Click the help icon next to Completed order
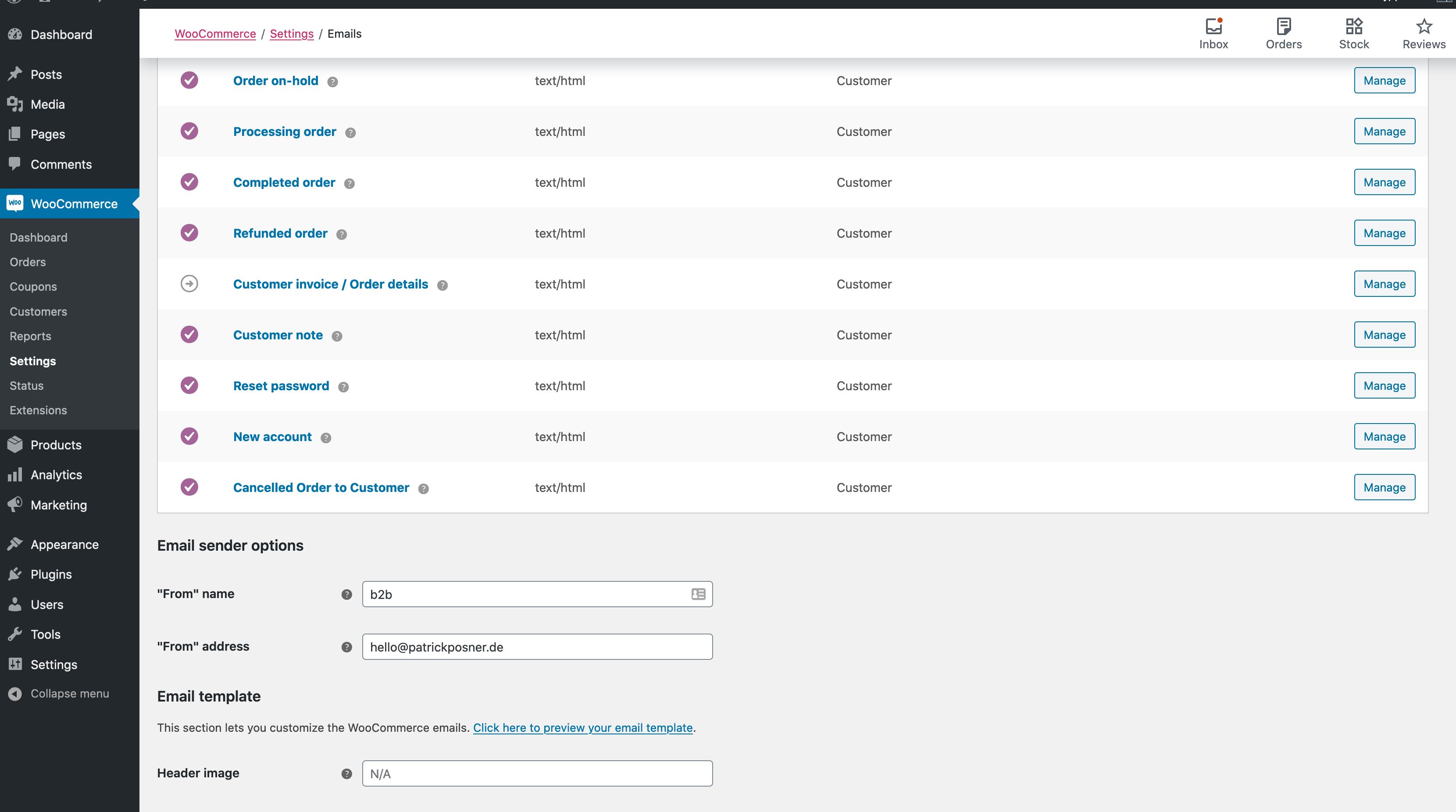Viewport: 1456px width, 812px height. tap(349, 184)
